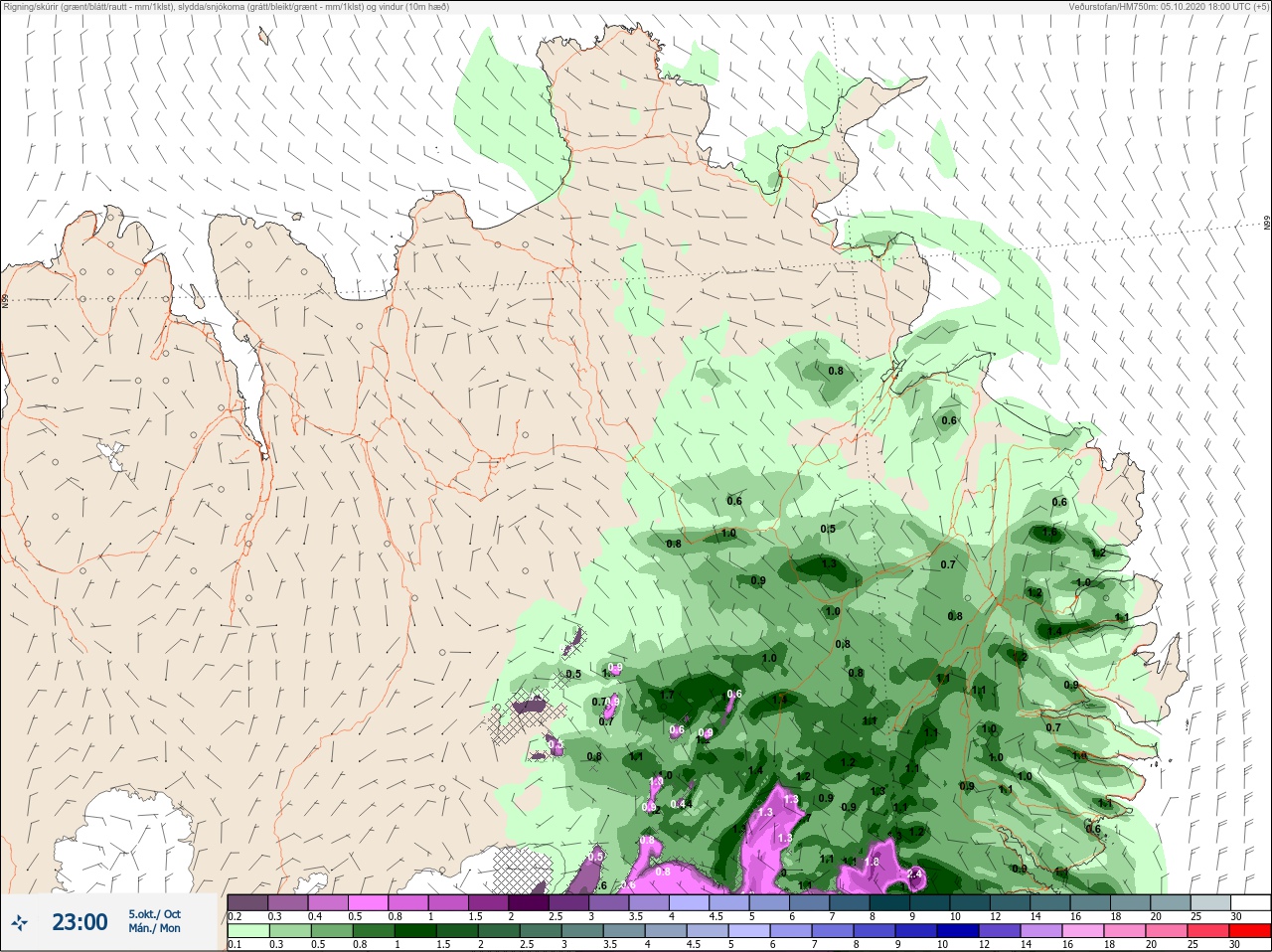Viewport: 1272px width, 952px height.
Task: Click the '1.7' precipitation value on the map
Action: [x=667, y=695]
